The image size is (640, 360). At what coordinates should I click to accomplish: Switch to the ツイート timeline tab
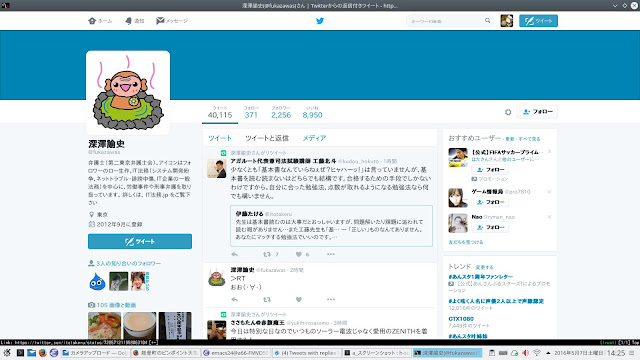220,138
